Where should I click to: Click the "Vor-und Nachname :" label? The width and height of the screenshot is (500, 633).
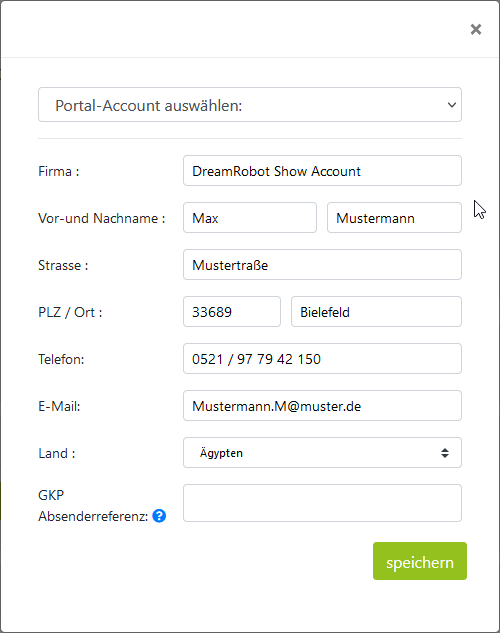102,218
